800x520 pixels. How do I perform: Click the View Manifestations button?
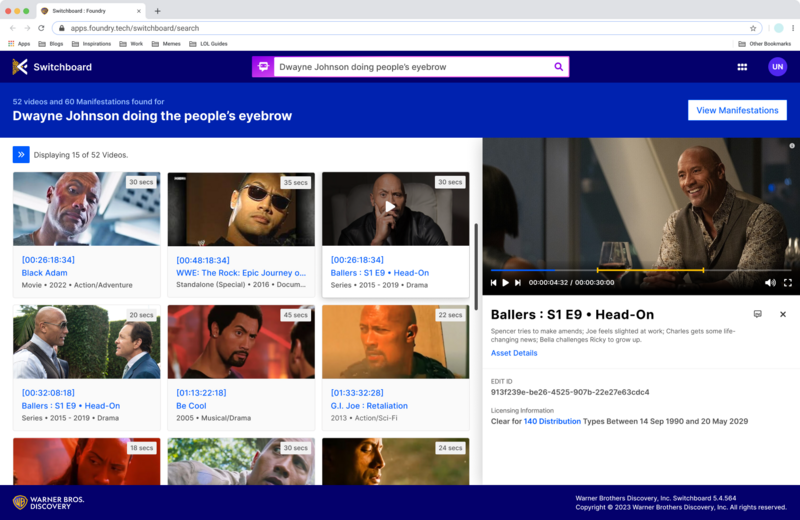coord(737,110)
